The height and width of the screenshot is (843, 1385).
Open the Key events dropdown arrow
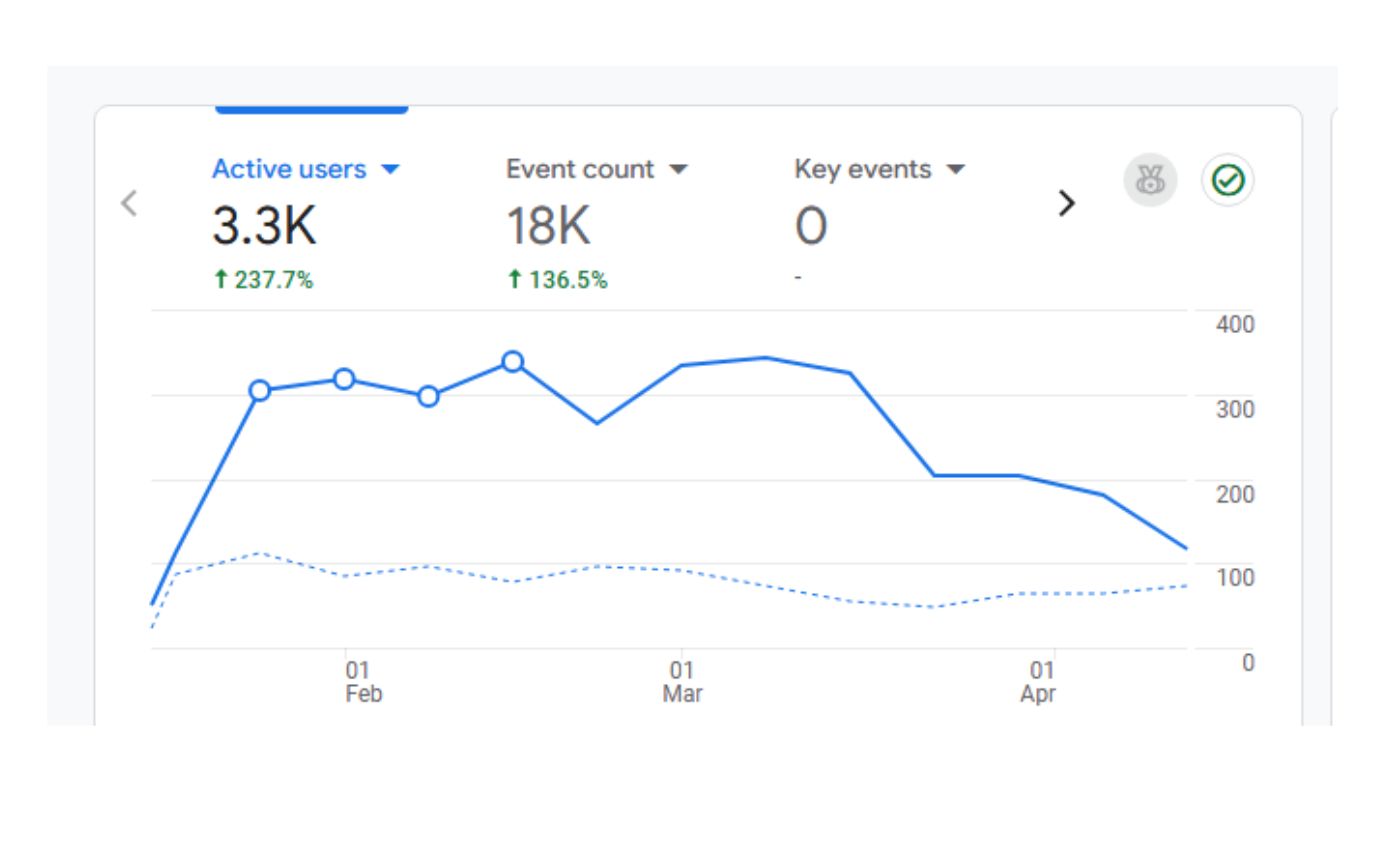[x=956, y=170]
